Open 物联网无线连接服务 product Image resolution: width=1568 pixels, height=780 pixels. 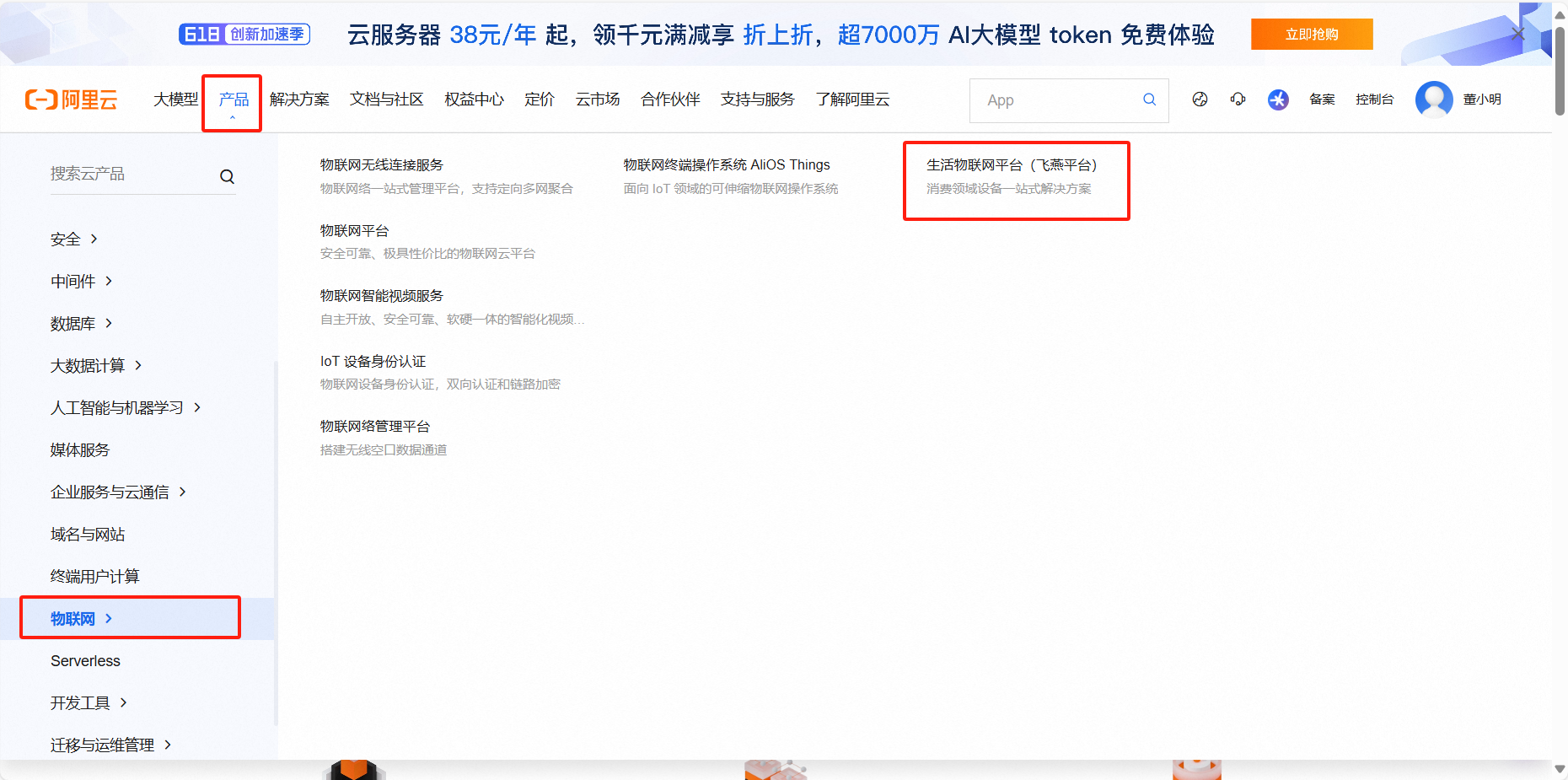click(382, 165)
